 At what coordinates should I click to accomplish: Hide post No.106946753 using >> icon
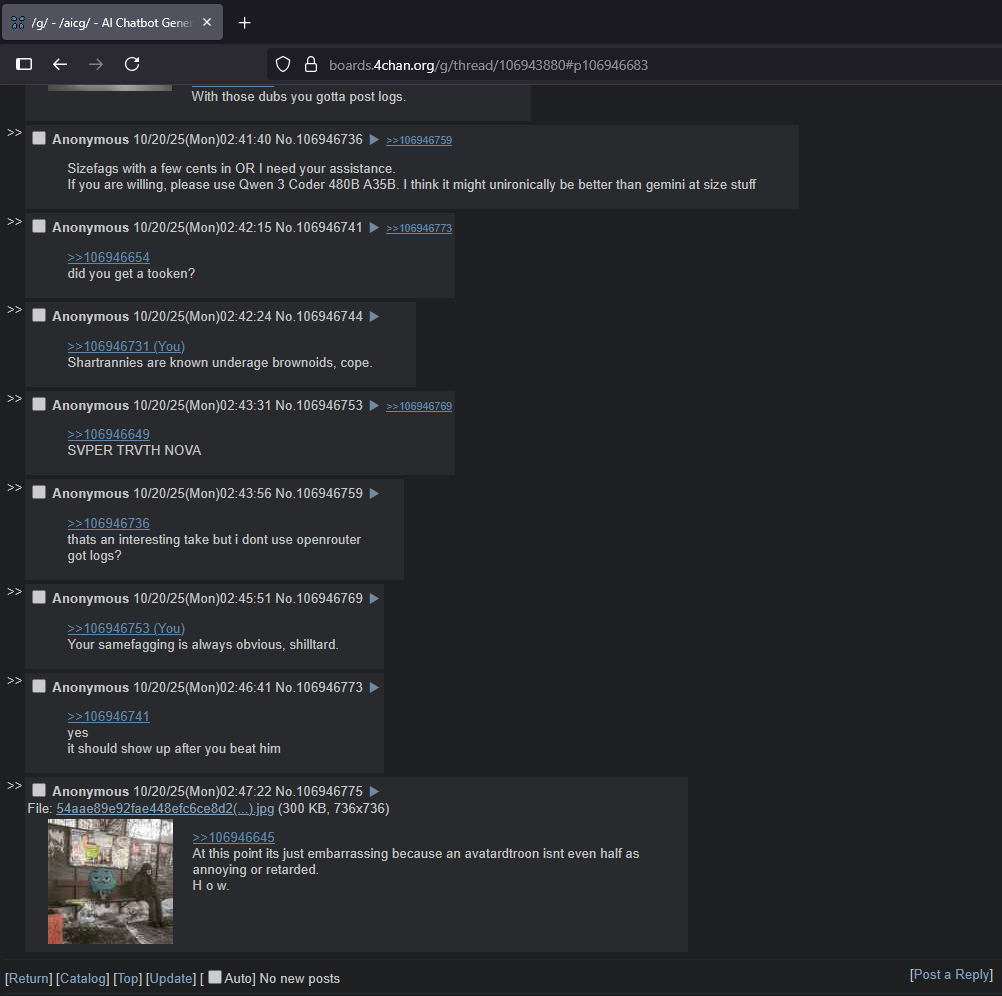pyautogui.click(x=14, y=399)
